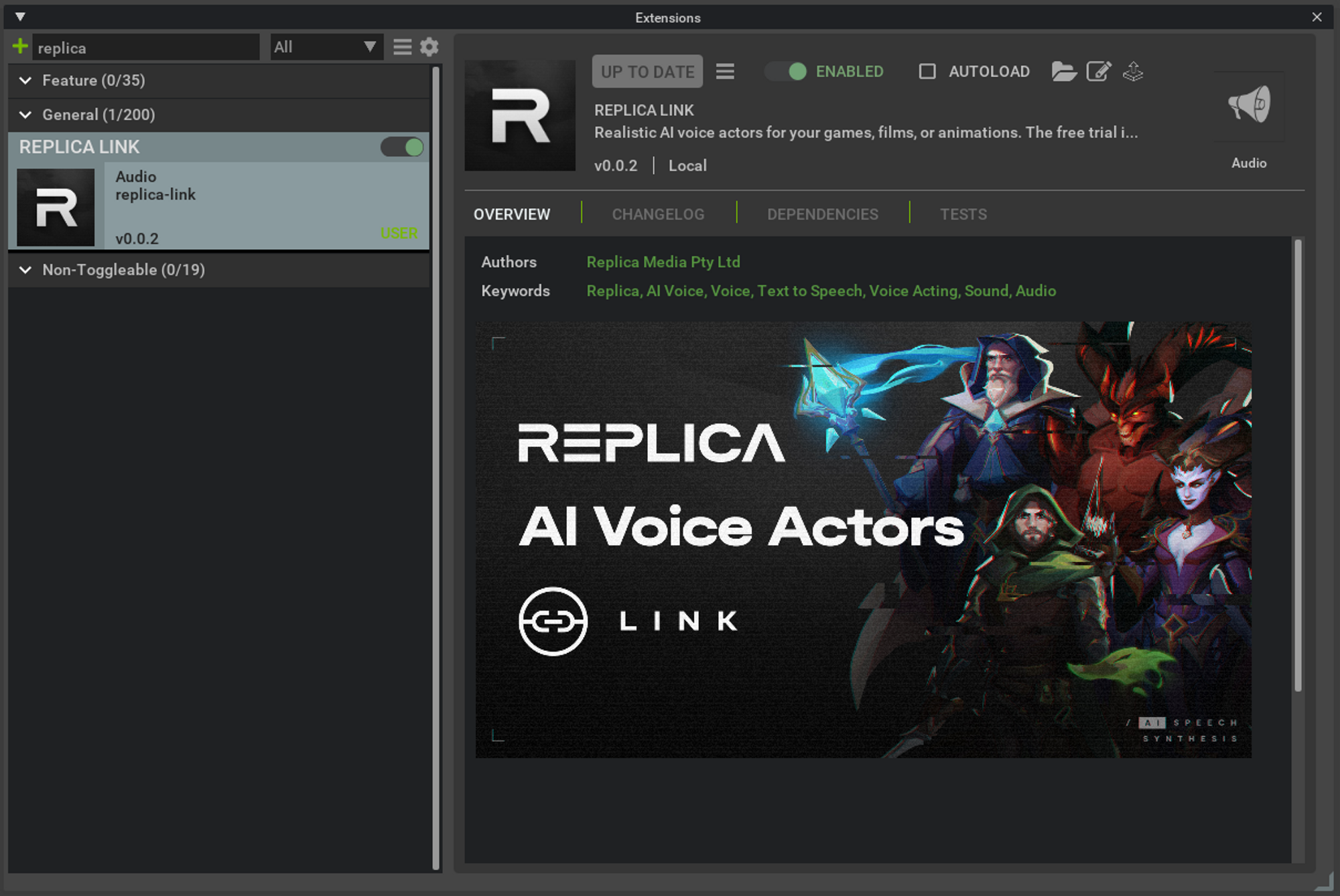Toggle the ENABLED switch in details panel

pyautogui.click(x=786, y=71)
